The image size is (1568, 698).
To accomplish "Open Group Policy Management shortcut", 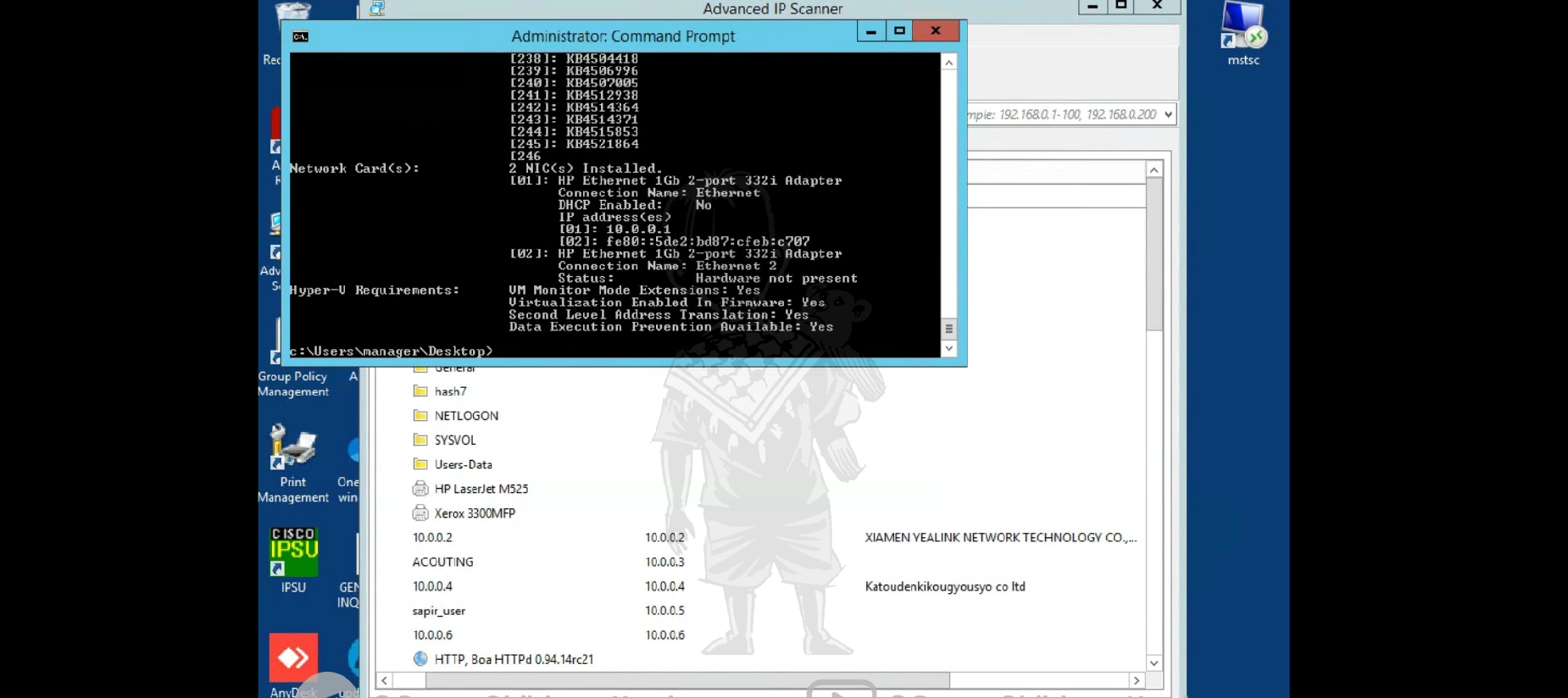I will click(292, 383).
